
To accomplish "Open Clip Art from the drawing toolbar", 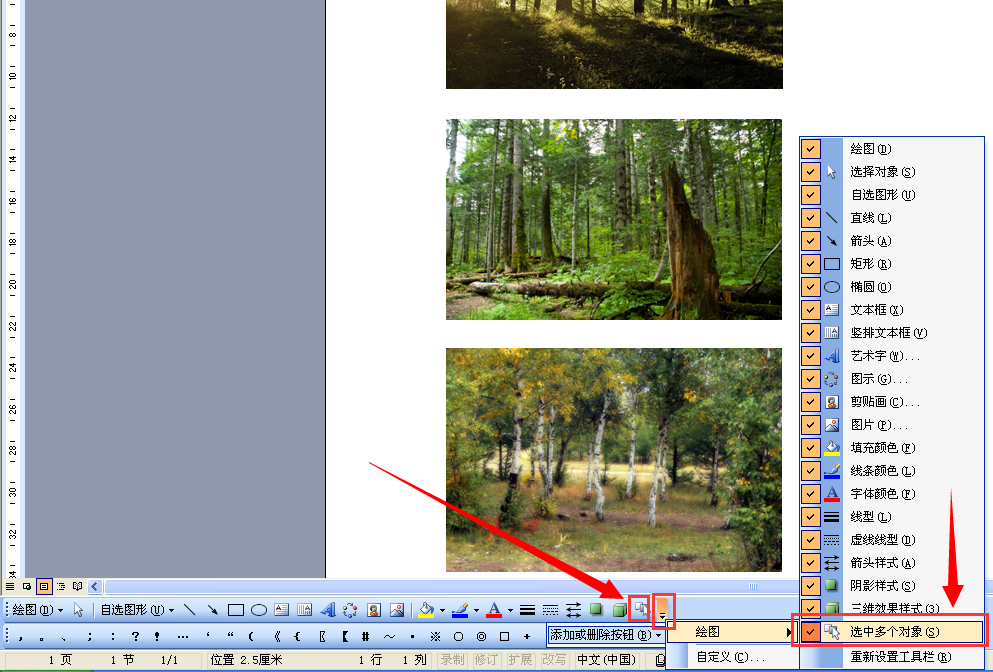I will 374,610.
